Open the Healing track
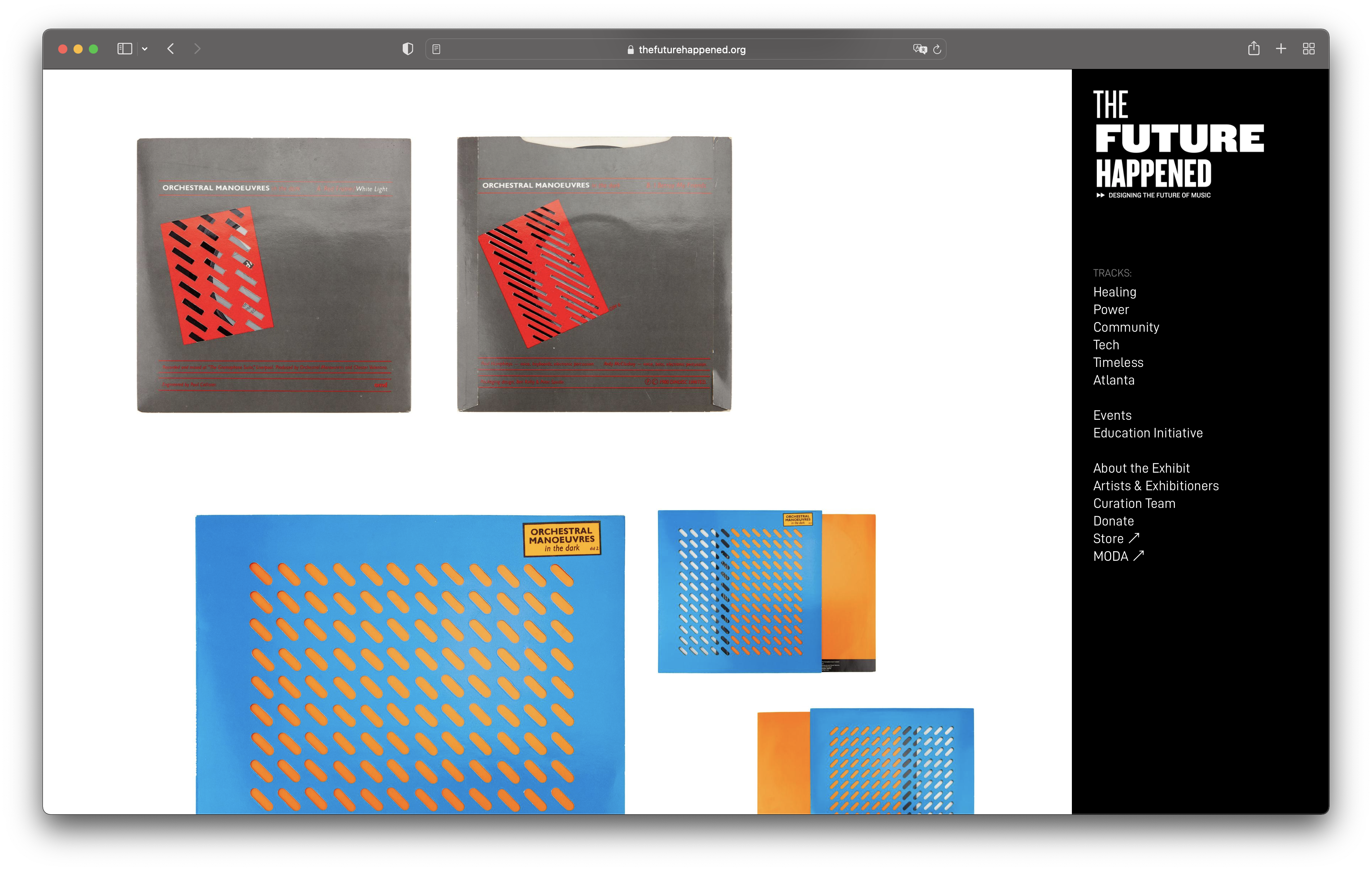Viewport: 1372px width, 871px height. pos(1114,292)
